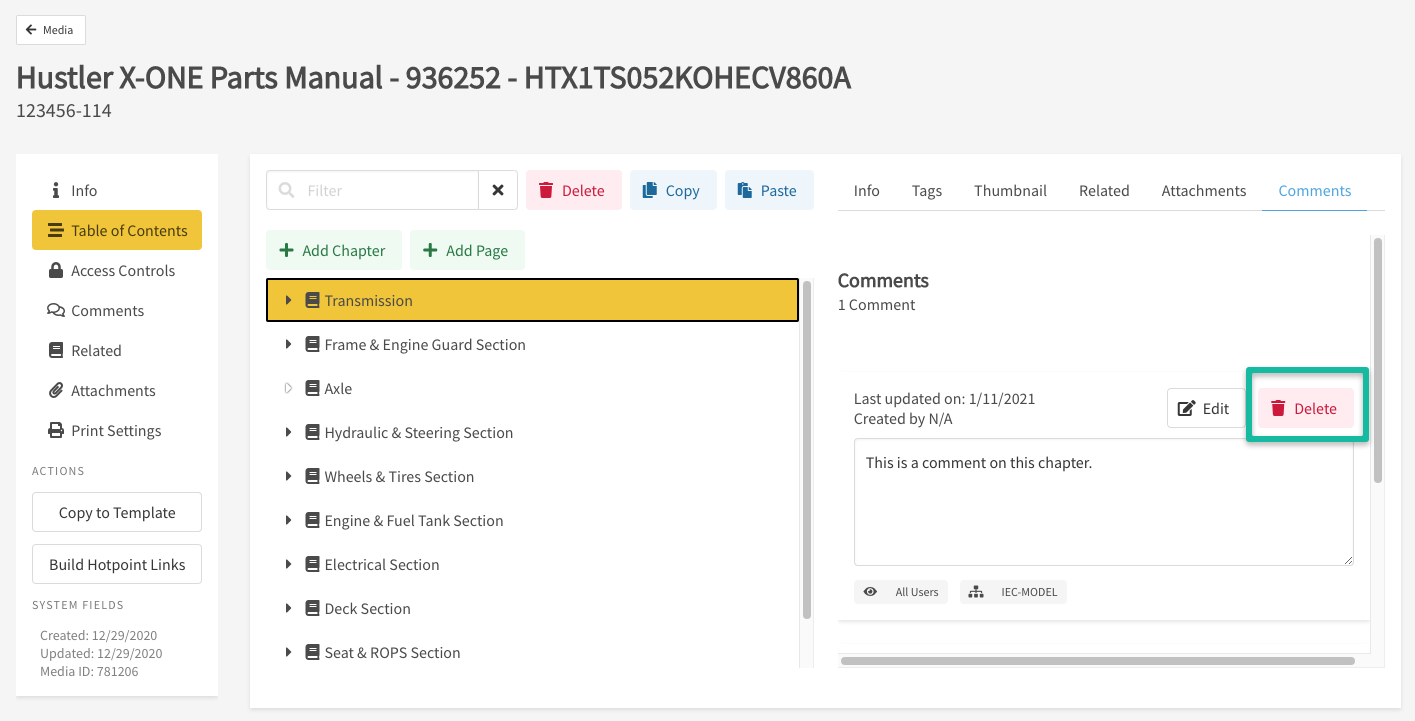Screen dimensions: 1415x721
Task: Click the IEC-MODEL hierarchy badge
Action: [x=1013, y=592]
